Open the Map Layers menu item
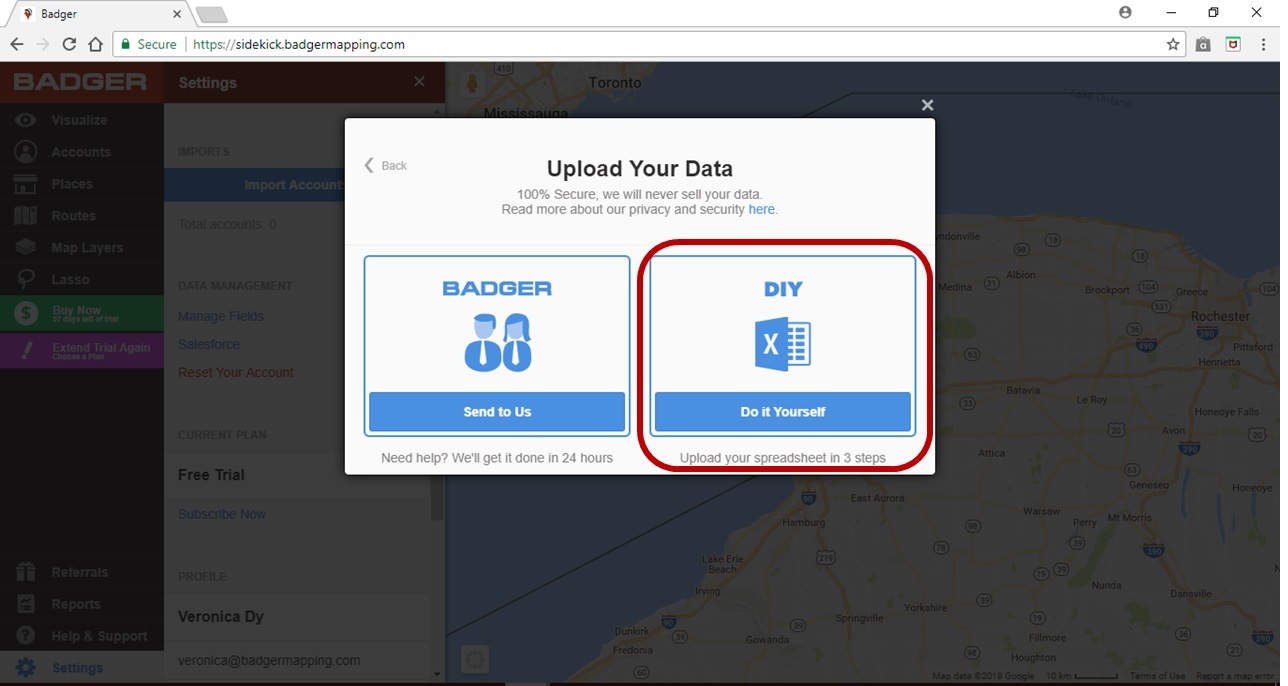This screenshot has width=1288, height=686. click(x=88, y=248)
